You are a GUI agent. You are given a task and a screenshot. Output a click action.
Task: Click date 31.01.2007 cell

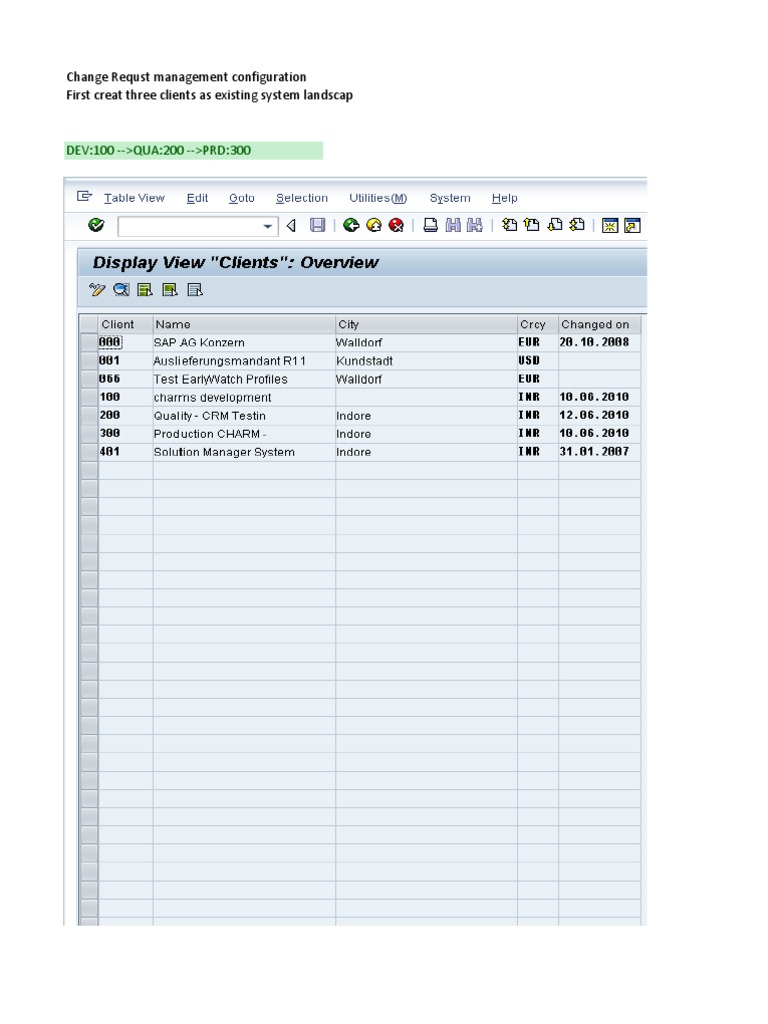click(x=600, y=453)
